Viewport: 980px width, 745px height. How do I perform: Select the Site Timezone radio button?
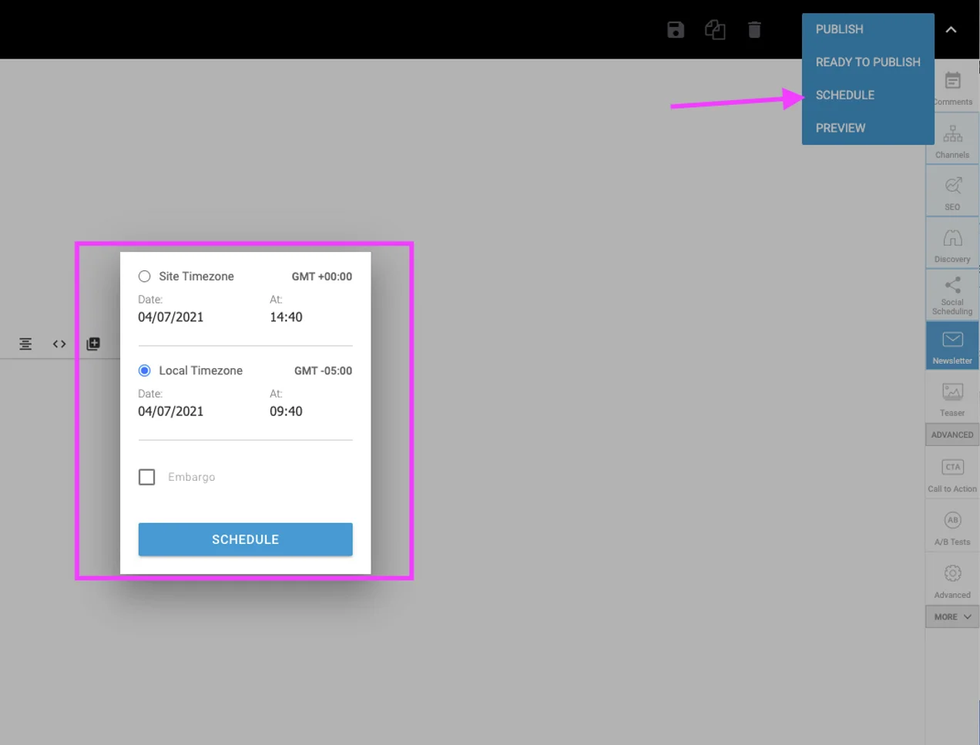point(145,277)
